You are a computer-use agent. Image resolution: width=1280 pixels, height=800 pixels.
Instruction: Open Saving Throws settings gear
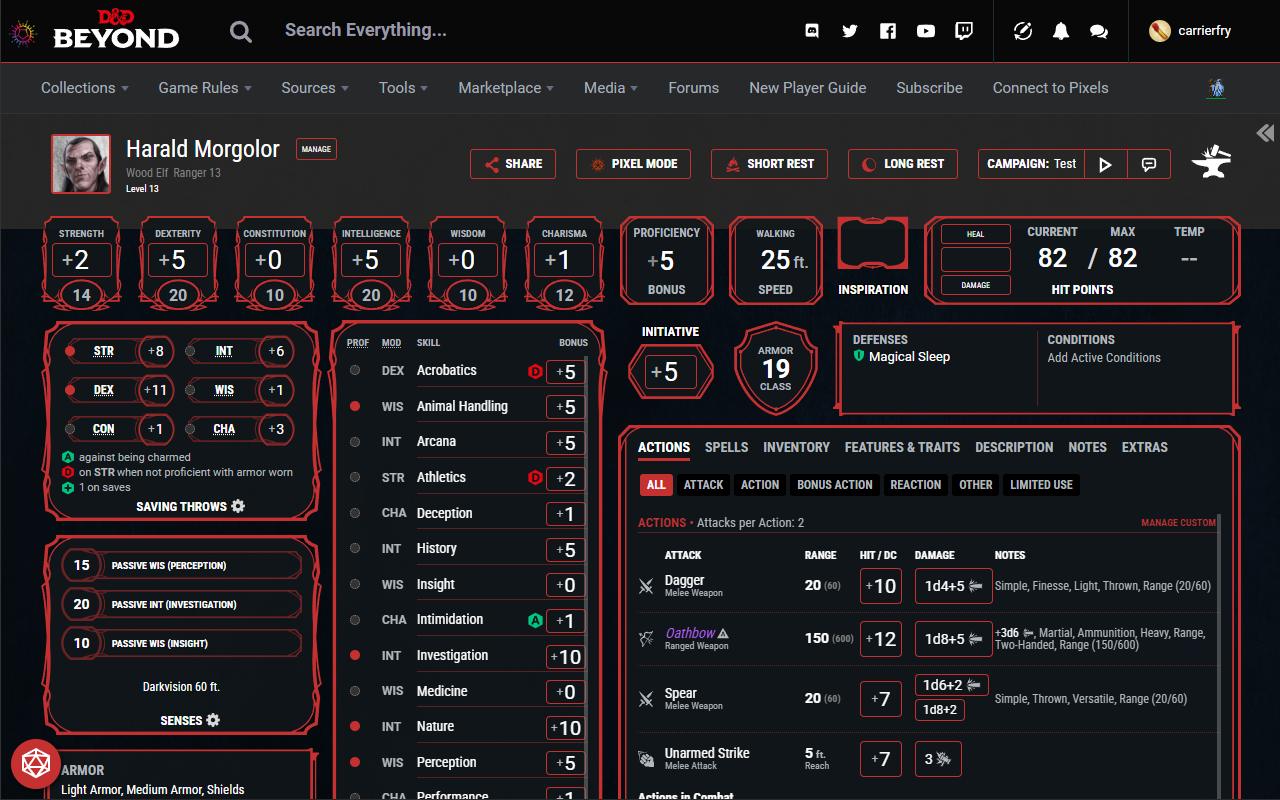(x=238, y=506)
